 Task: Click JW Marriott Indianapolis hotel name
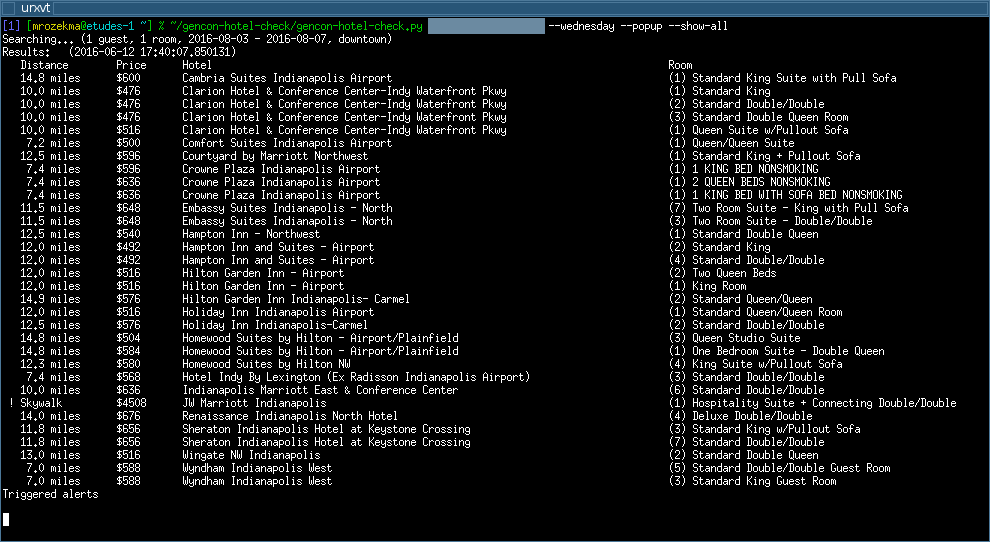coord(254,403)
